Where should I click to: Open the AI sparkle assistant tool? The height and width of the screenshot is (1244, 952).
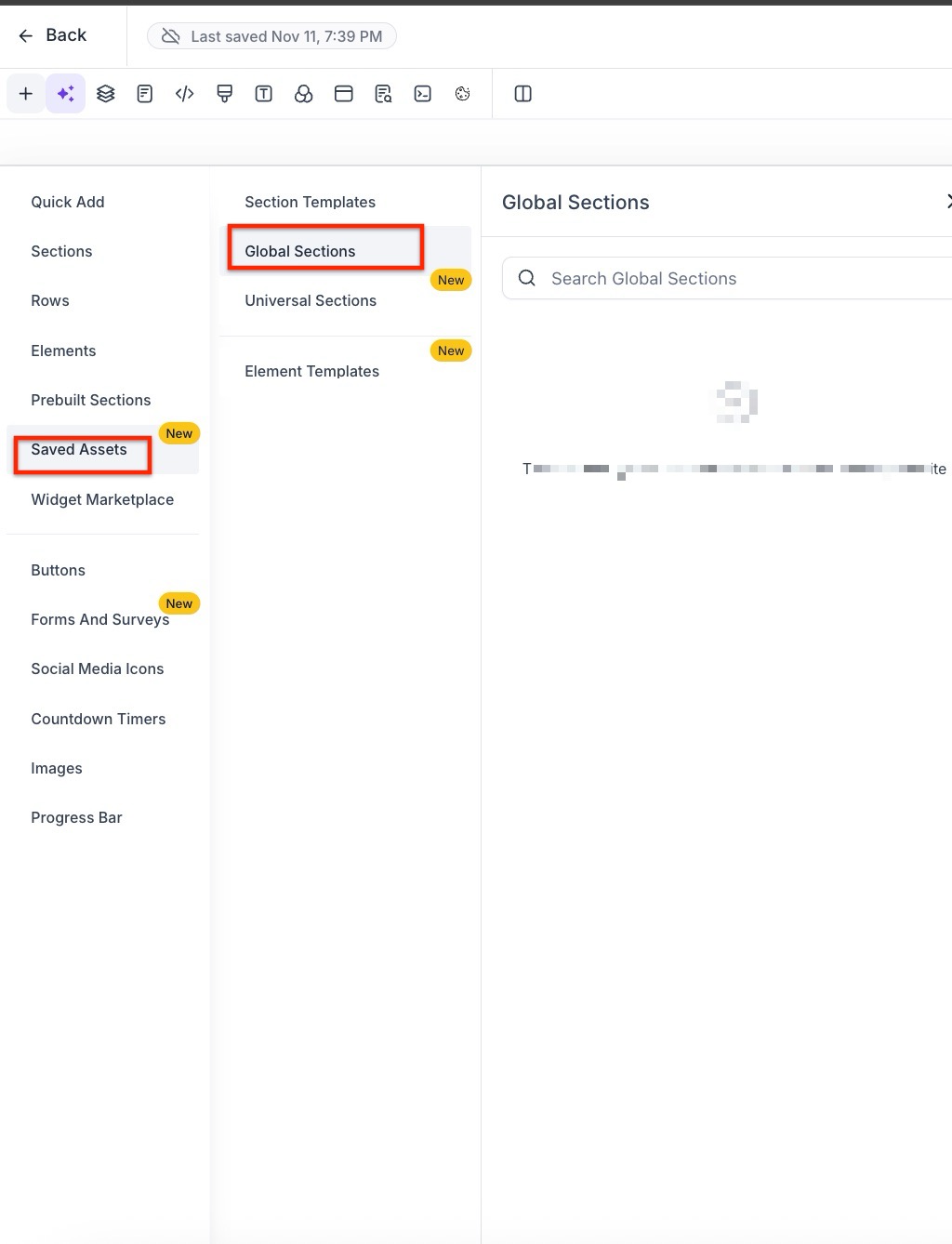coord(66,94)
